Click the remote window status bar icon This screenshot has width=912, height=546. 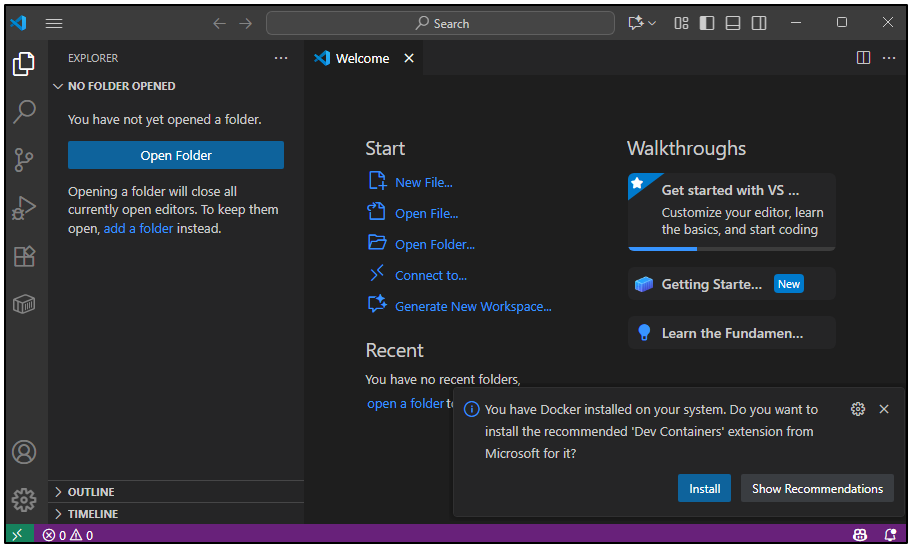[x=17, y=535]
